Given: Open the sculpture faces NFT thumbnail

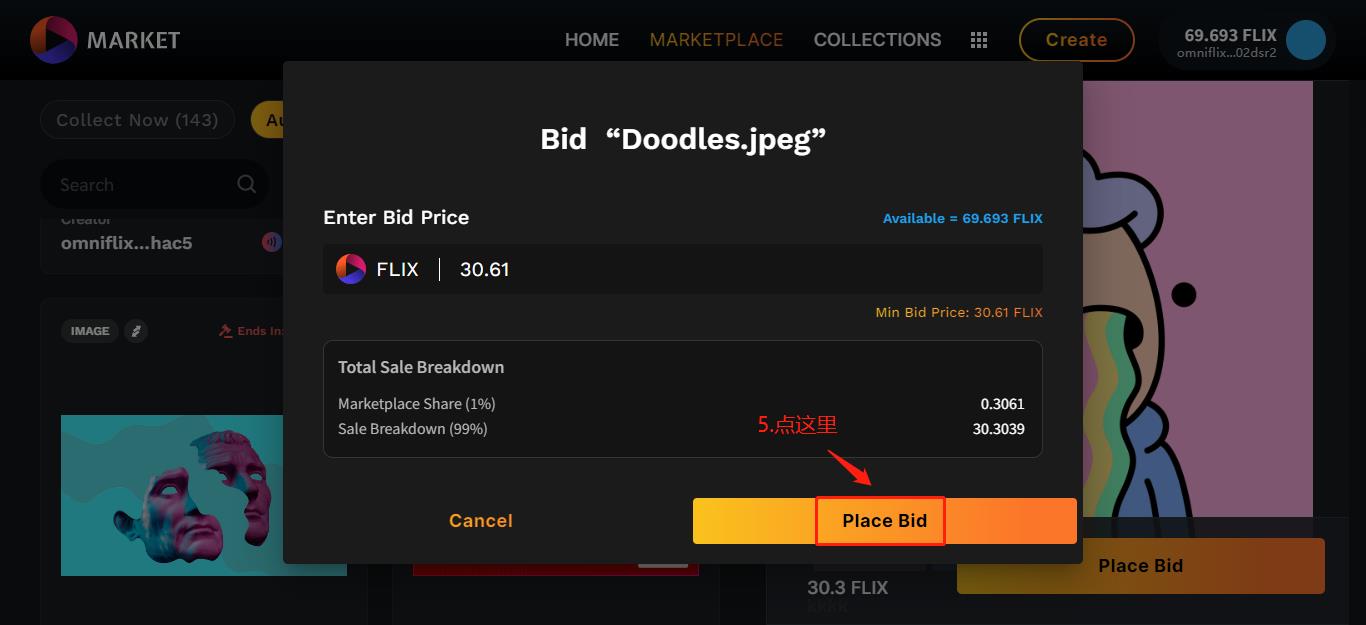Looking at the screenshot, I should (x=204, y=495).
